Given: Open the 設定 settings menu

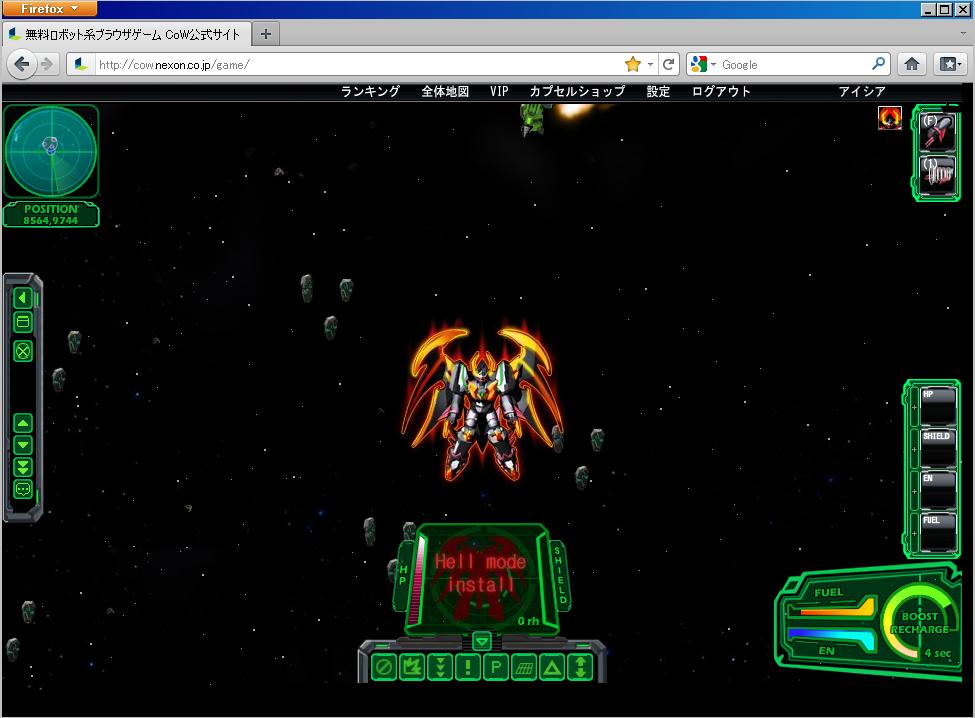Looking at the screenshot, I should click(658, 91).
